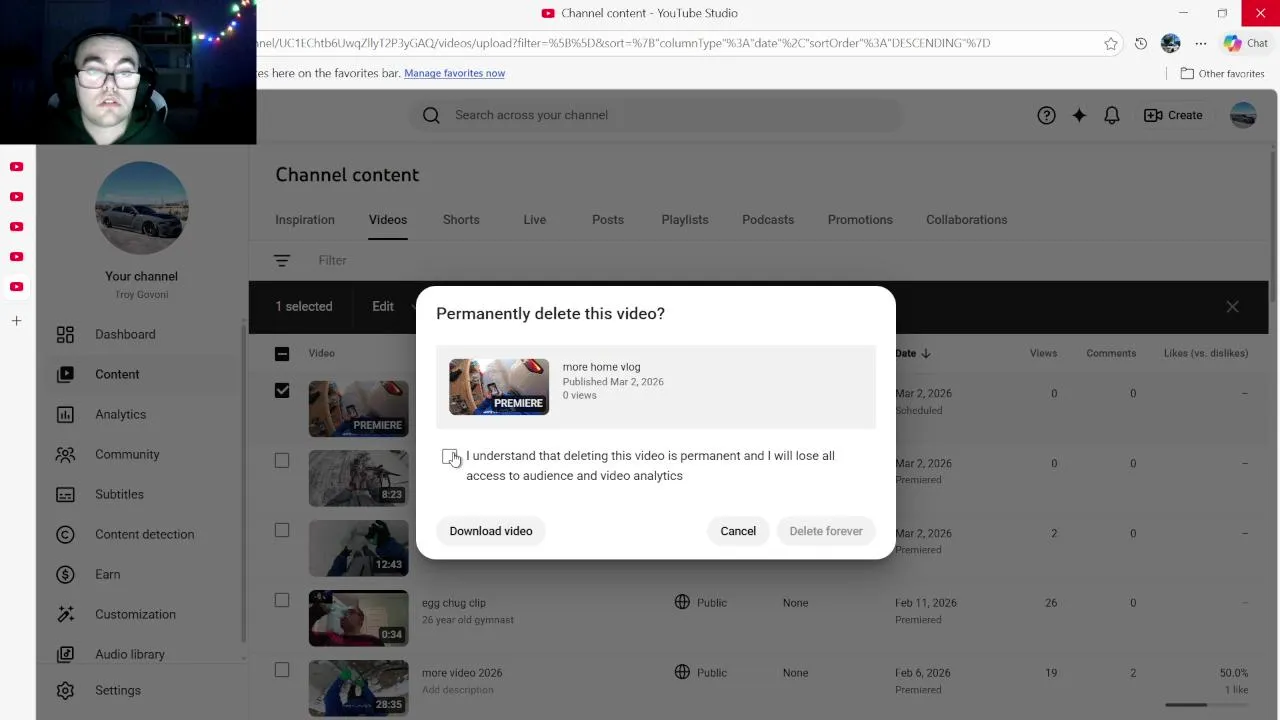Click the 'more video 2026' title
1280x720 pixels.
pyautogui.click(x=462, y=673)
